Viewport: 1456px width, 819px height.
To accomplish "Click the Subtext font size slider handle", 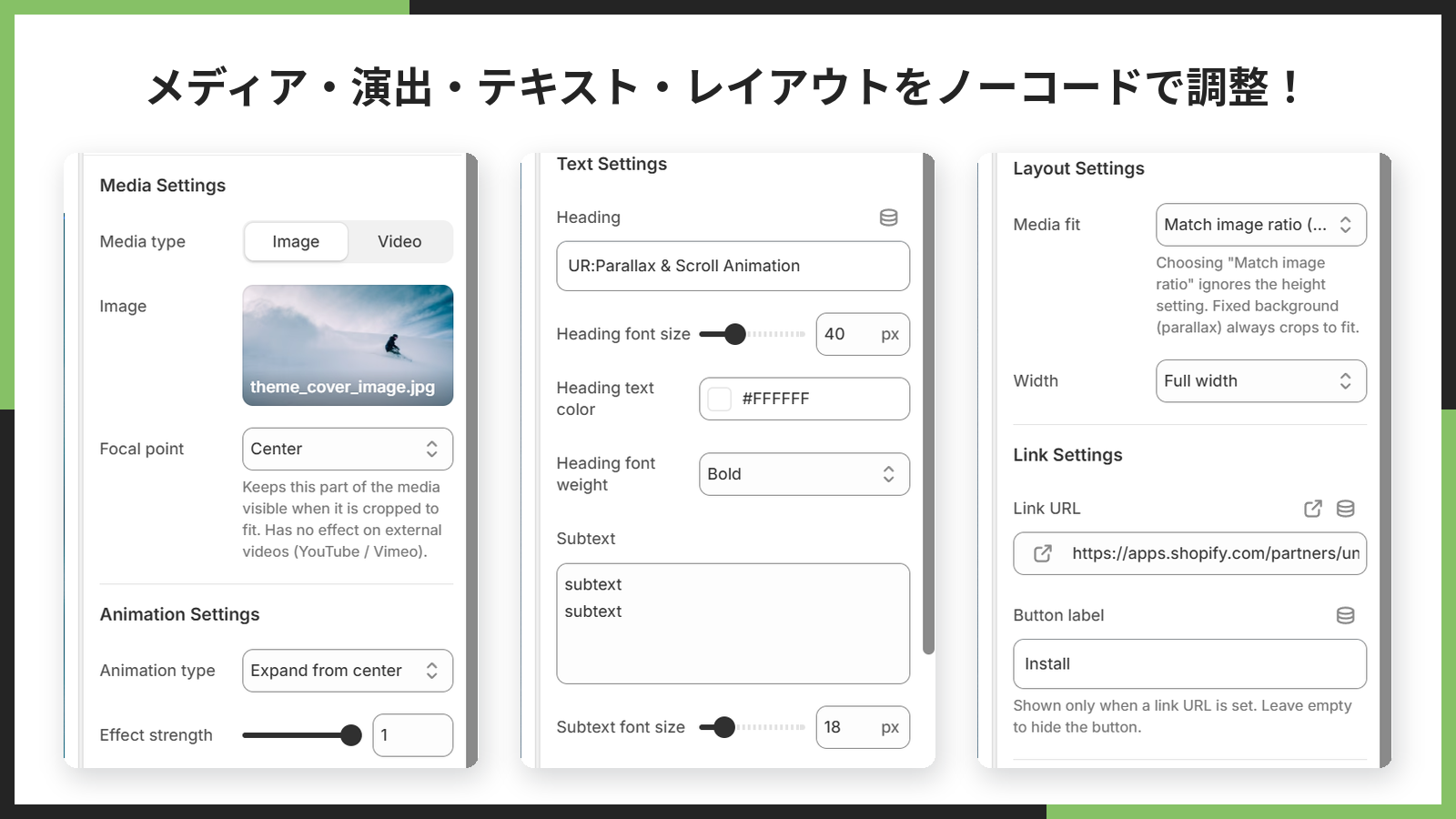I will click(x=724, y=727).
